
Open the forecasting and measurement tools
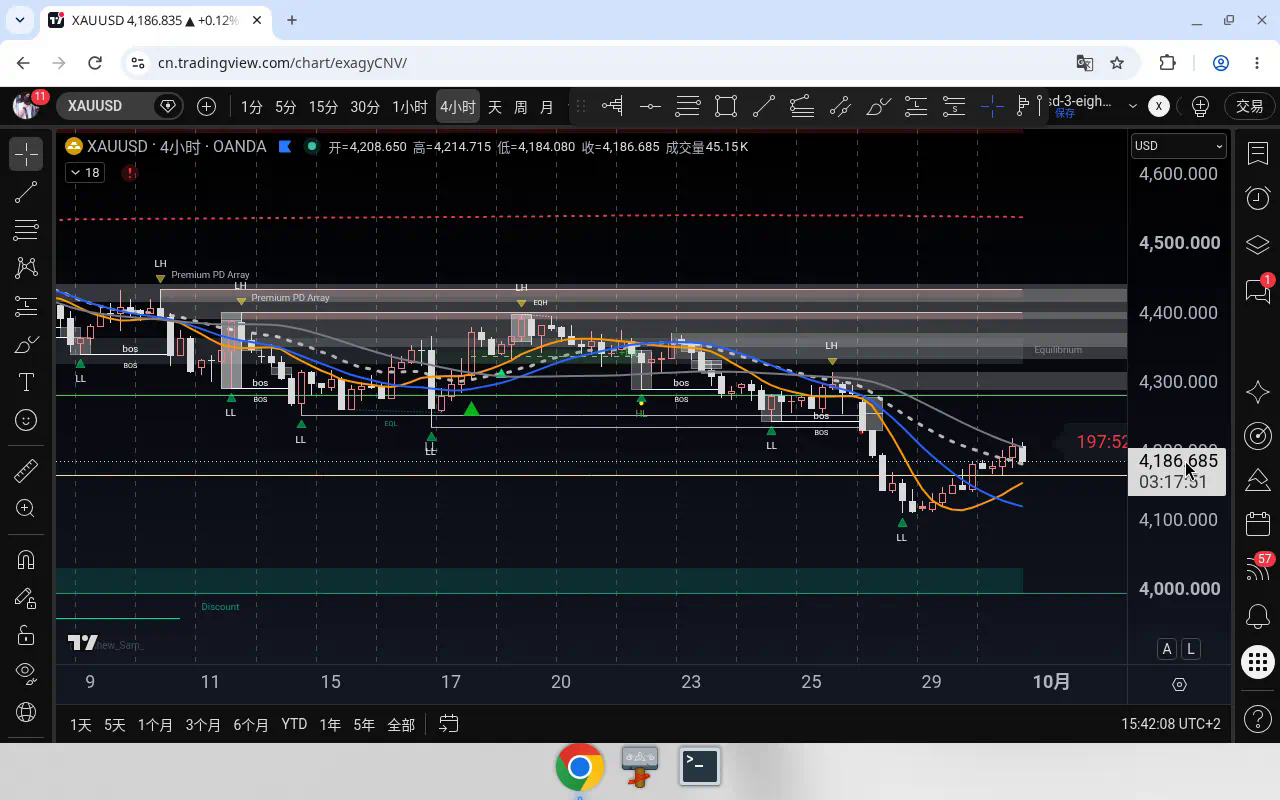tap(26, 306)
